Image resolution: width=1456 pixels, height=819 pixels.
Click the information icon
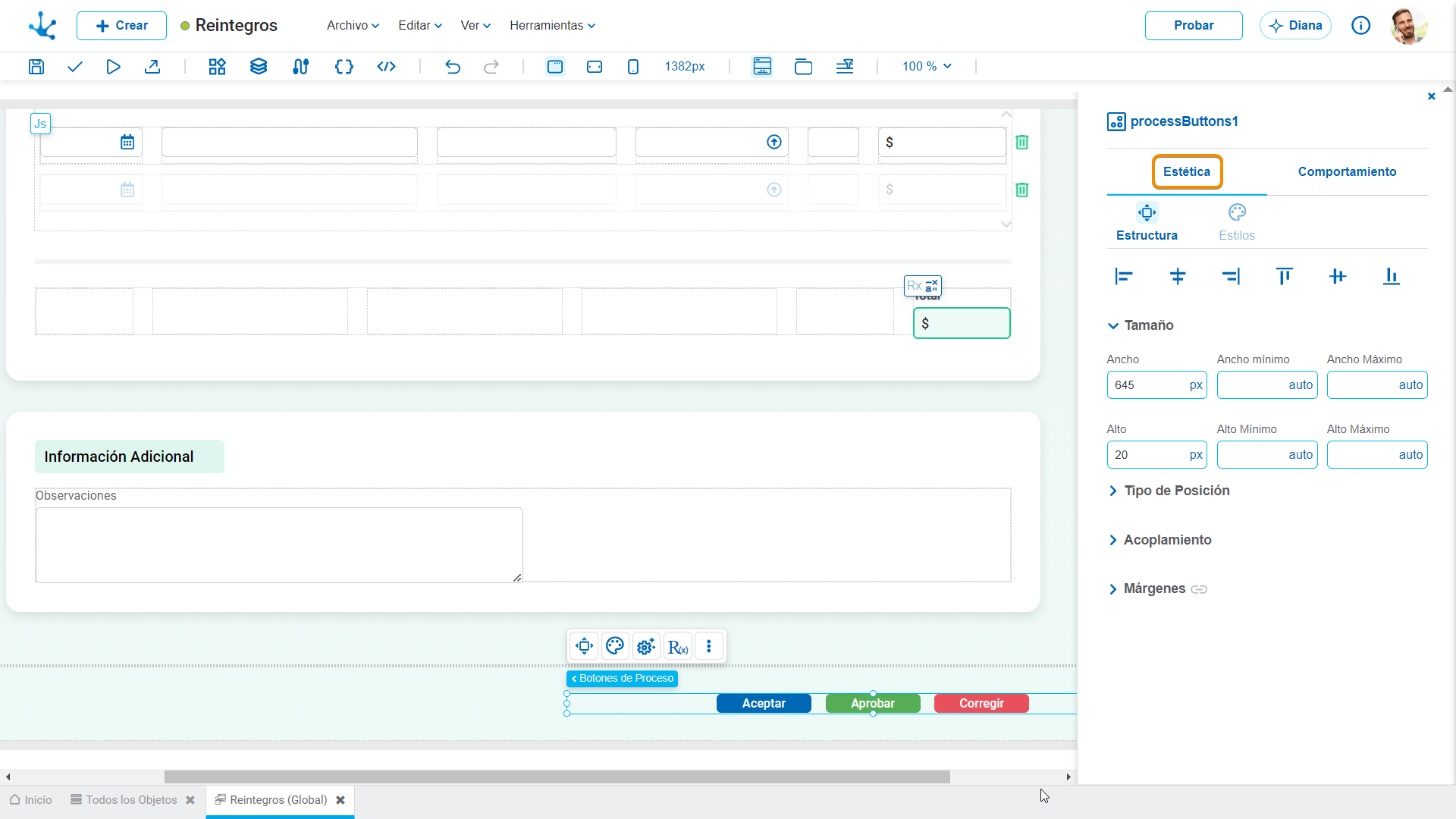(x=1361, y=26)
